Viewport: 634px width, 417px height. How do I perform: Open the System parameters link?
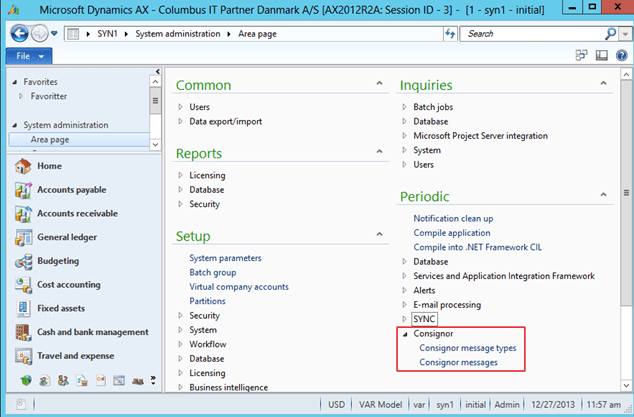pos(228,258)
